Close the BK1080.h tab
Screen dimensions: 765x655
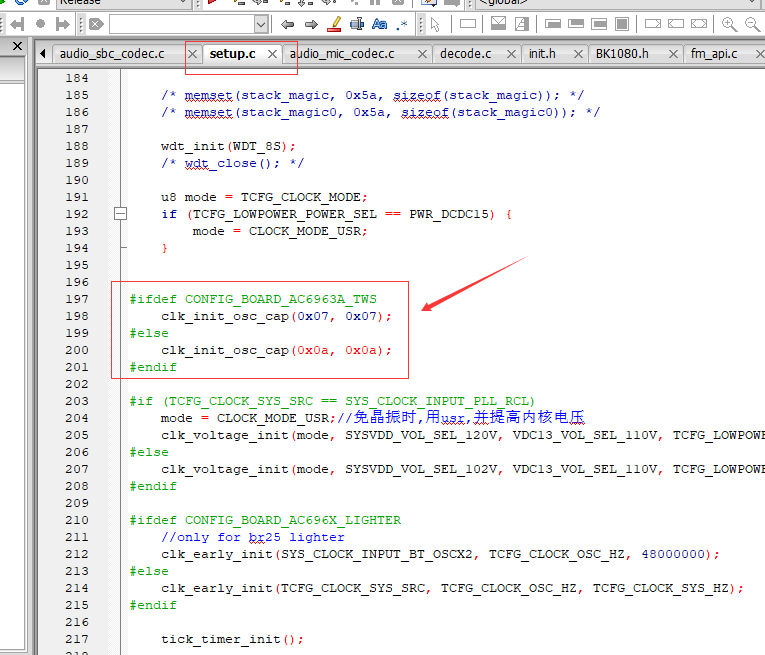673,54
